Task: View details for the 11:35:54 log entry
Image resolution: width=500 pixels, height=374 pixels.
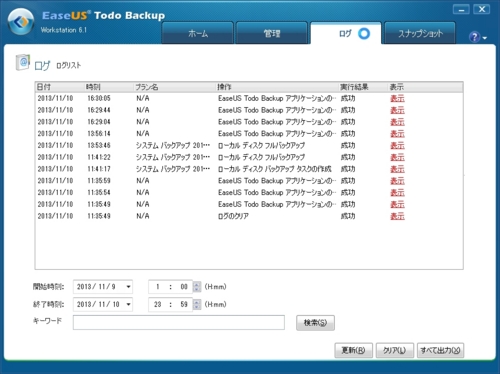Action: point(397,192)
